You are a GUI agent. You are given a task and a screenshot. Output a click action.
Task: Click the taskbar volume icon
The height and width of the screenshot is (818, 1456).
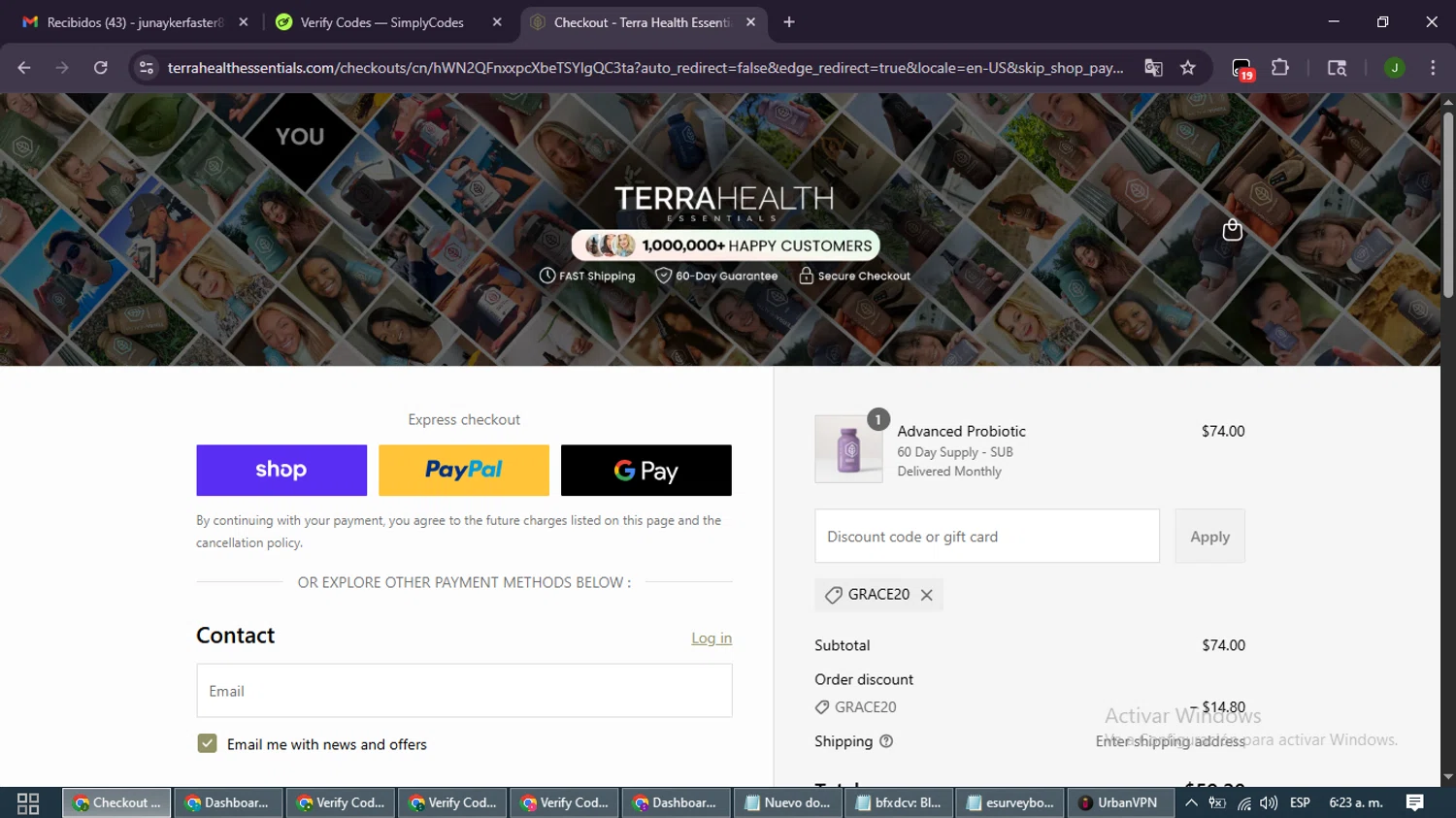coord(1269,803)
